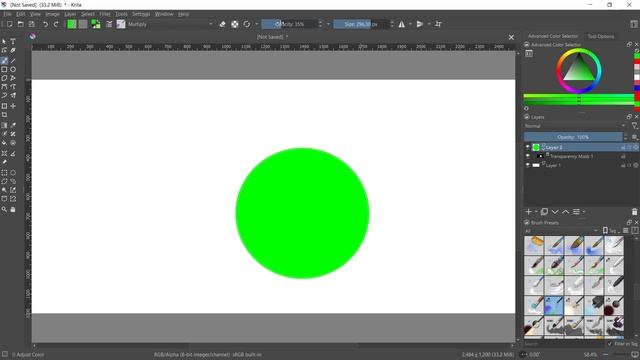Click the layer Opacity 100% slider
Viewport: 640px width, 360px height.
click(573, 137)
